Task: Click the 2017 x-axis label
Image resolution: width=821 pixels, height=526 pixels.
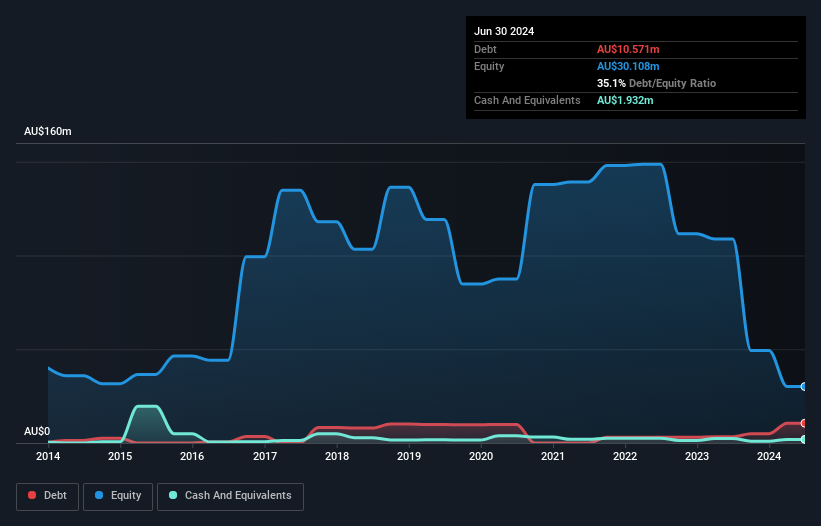Action: pos(265,456)
